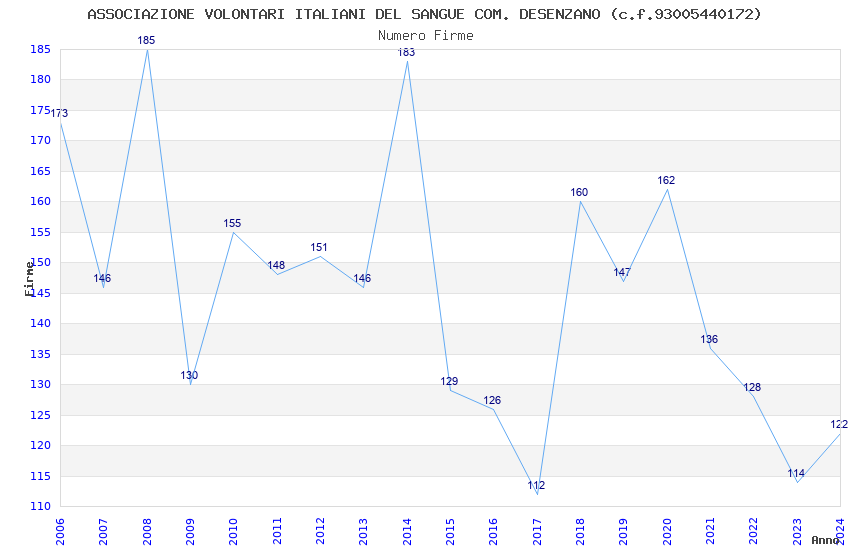The height and width of the screenshot is (550, 850).
Task: Click the data label 160 for 2018
Action: pos(579,192)
